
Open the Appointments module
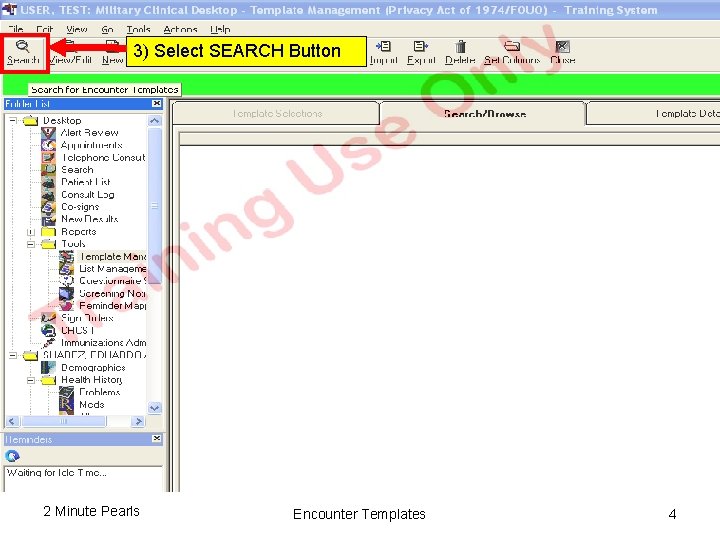(x=91, y=145)
